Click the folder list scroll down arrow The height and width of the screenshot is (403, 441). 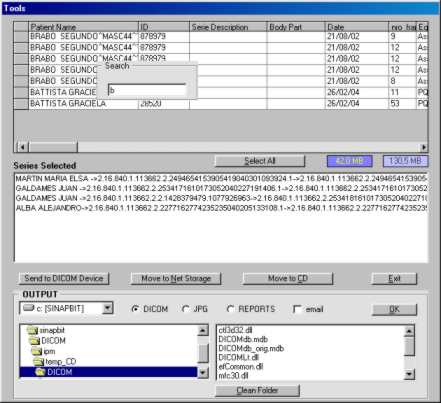(x=203, y=372)
